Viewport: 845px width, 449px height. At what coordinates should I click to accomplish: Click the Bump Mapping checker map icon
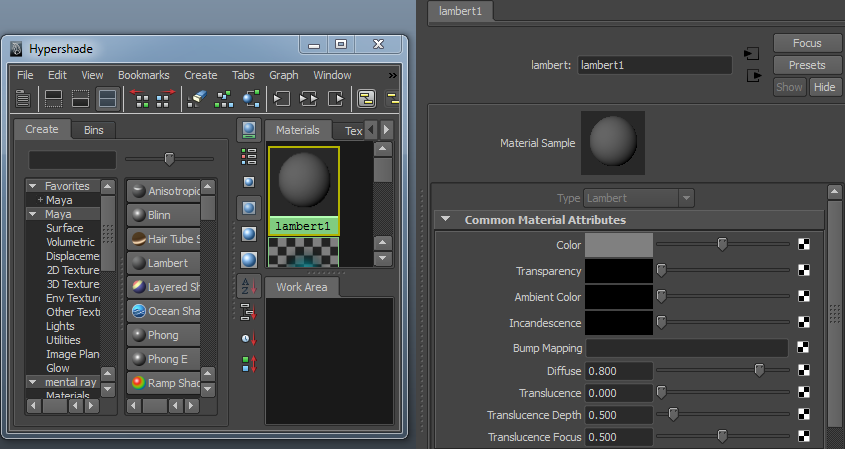(804, 348)
